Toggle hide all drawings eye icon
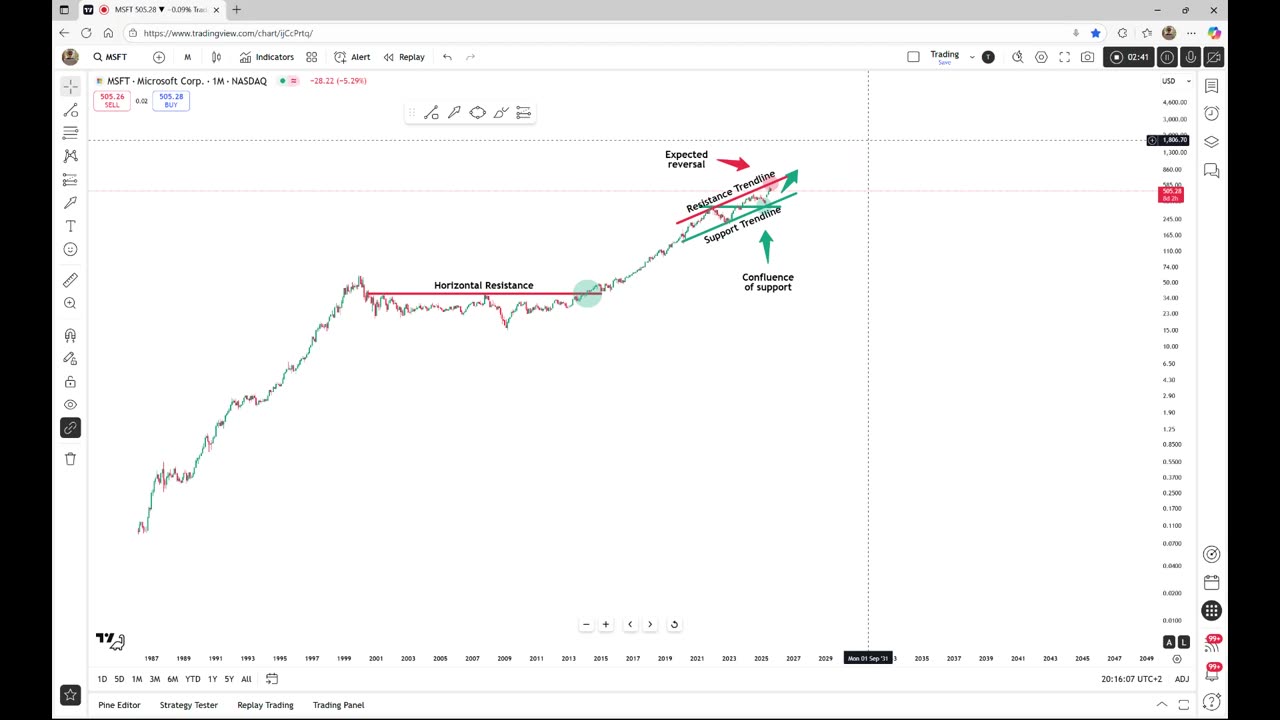The width and height of the screenshot is (1280, 720). coord(70,405)
